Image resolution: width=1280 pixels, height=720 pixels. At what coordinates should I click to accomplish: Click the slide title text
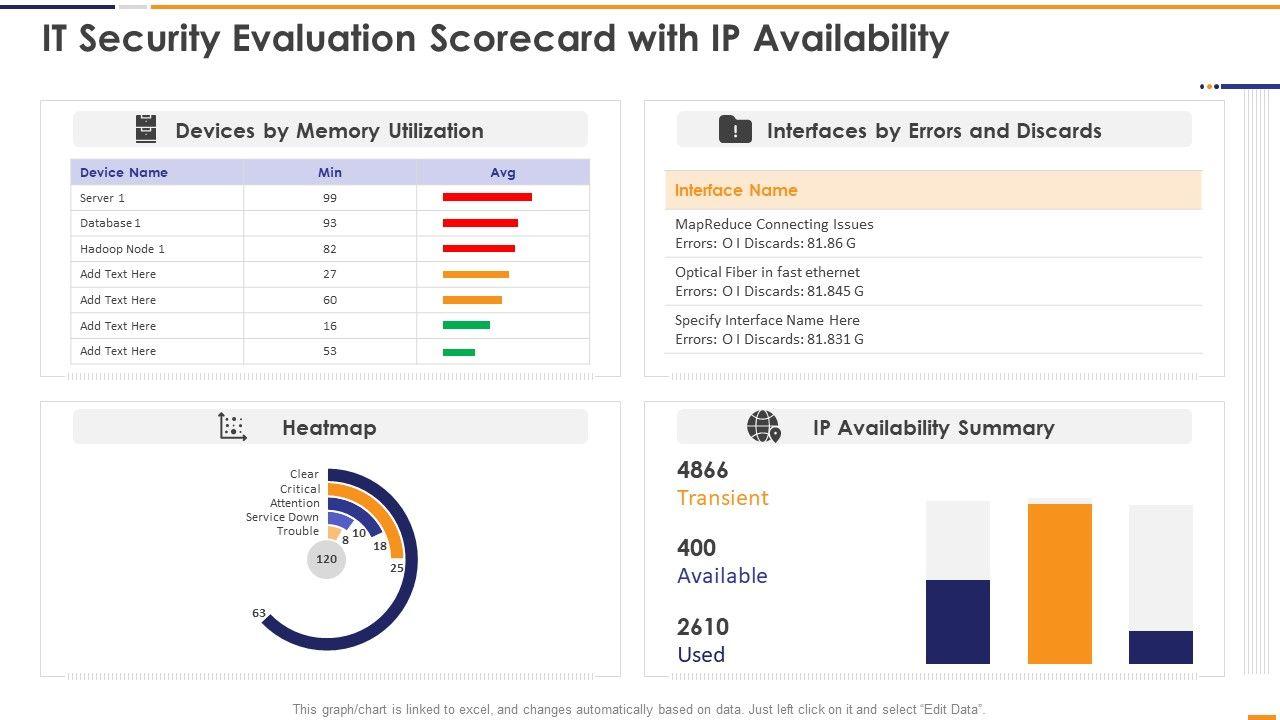[495, 39]
